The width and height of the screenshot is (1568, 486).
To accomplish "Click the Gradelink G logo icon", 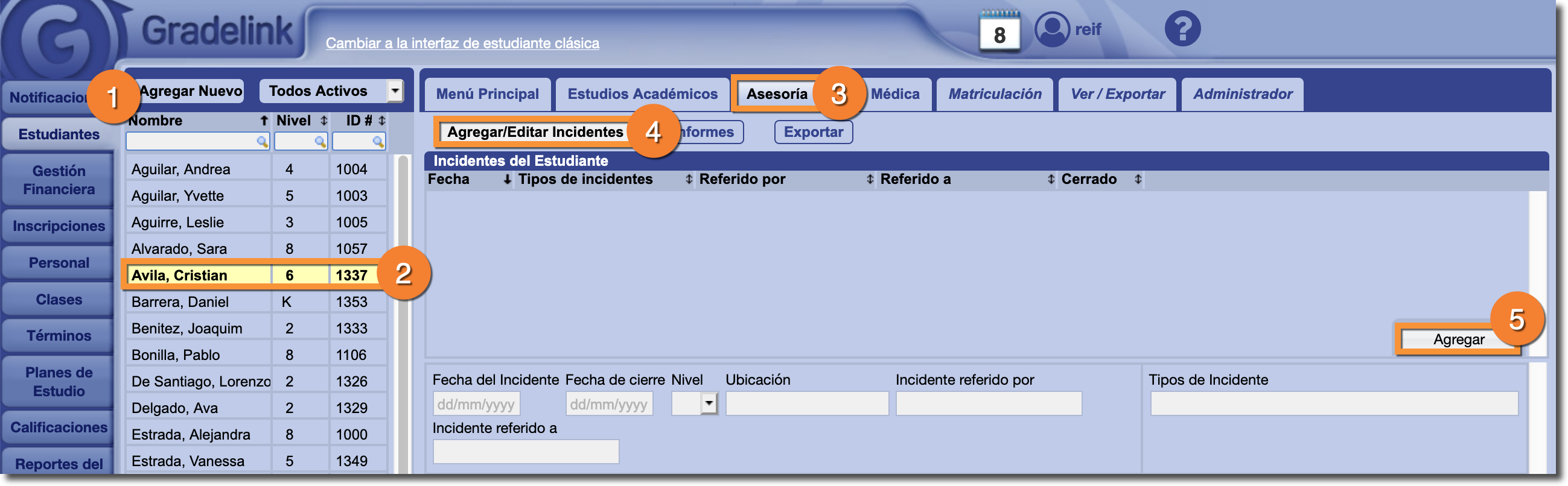I will (58, 38).
